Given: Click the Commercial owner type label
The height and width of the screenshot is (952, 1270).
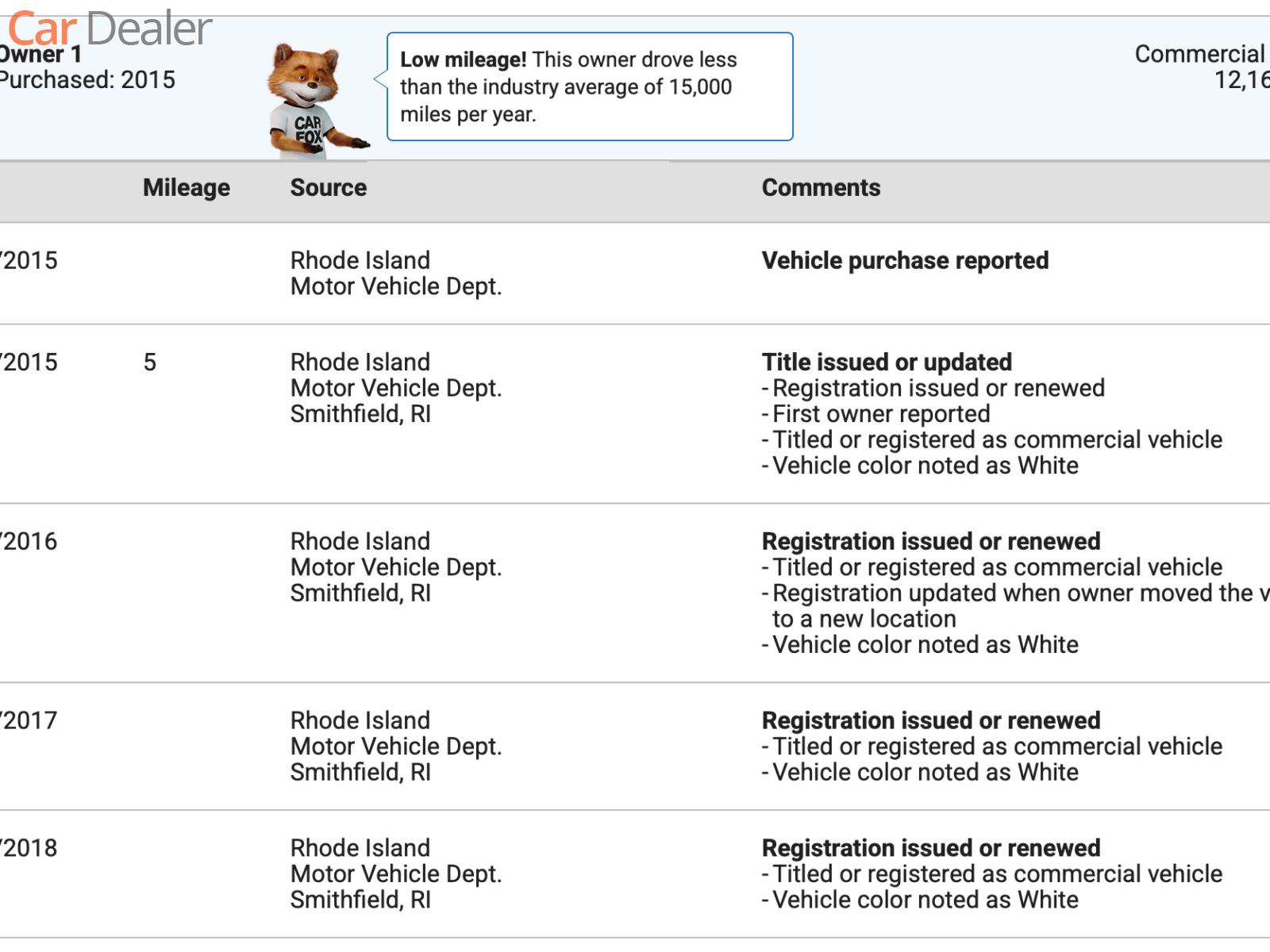Looking at the screenshot, I should coord(1199,54).
